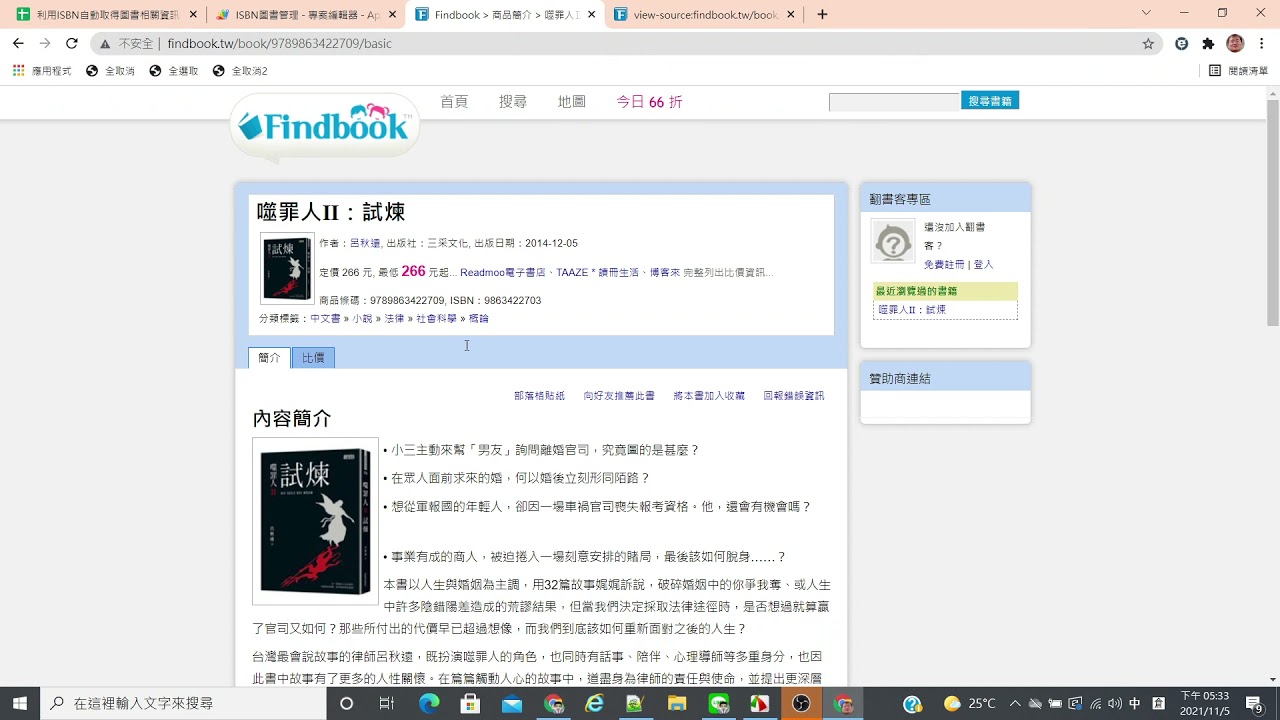The width and height of the screenshot is (1280, 720).
Task: Click the address bar URL
Action: point(279,44)
